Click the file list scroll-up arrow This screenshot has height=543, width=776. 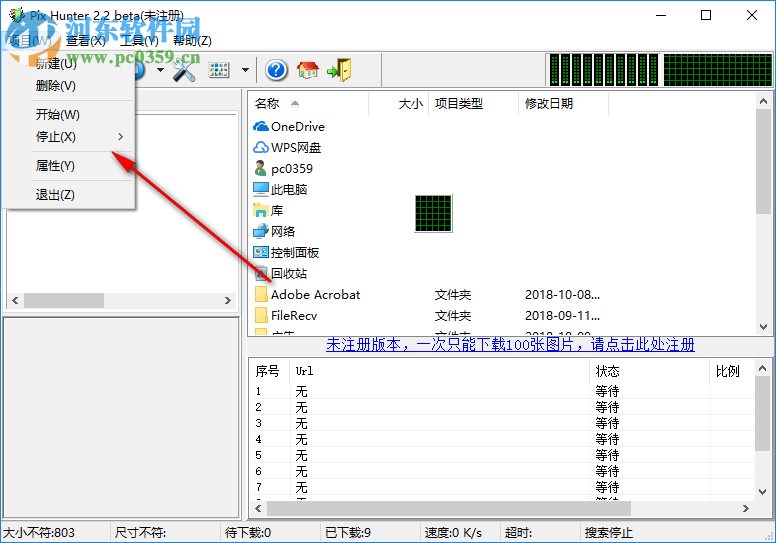pyautogui.click(x=763, y=101)
